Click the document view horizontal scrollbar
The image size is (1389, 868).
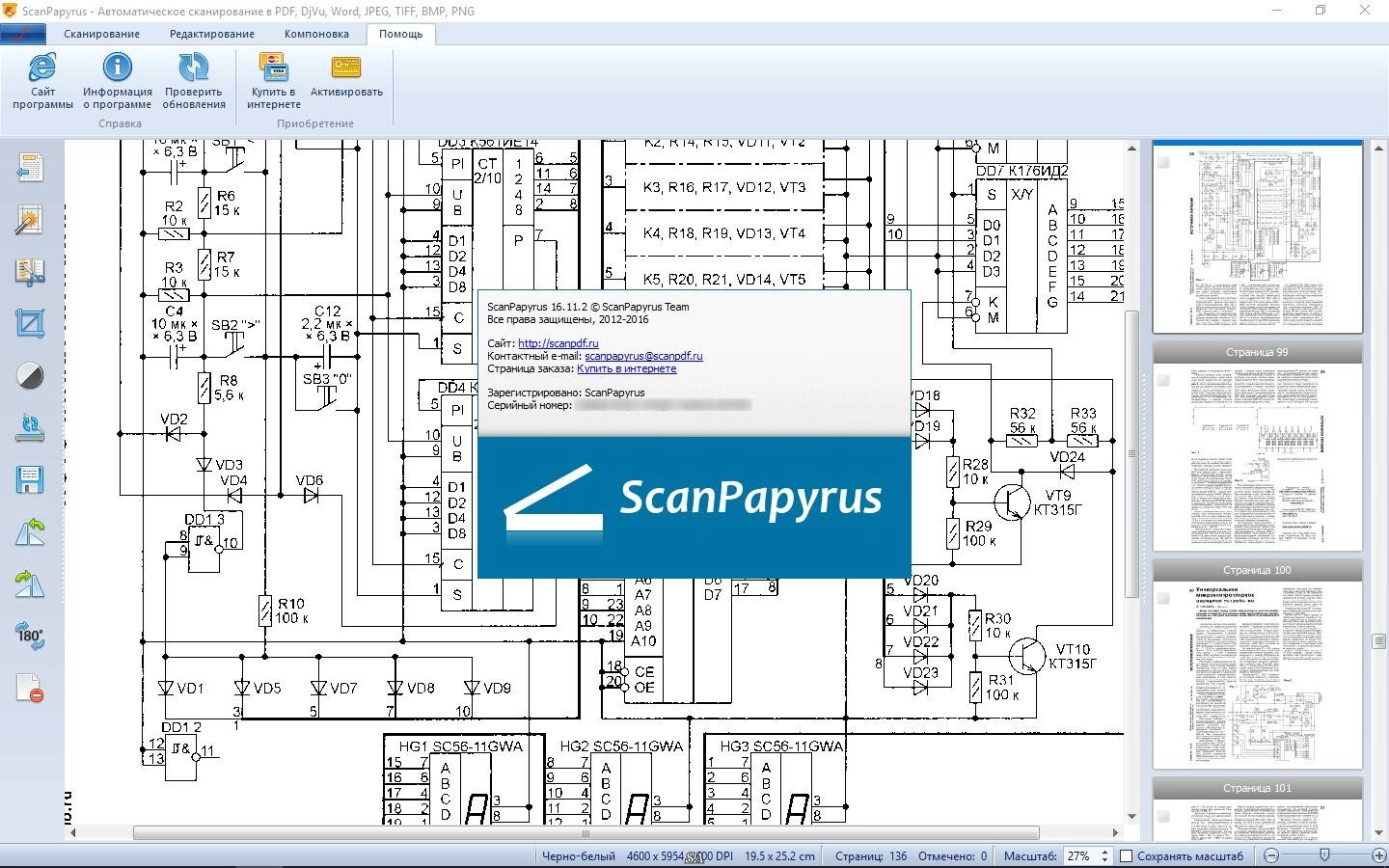coord(586,833)
